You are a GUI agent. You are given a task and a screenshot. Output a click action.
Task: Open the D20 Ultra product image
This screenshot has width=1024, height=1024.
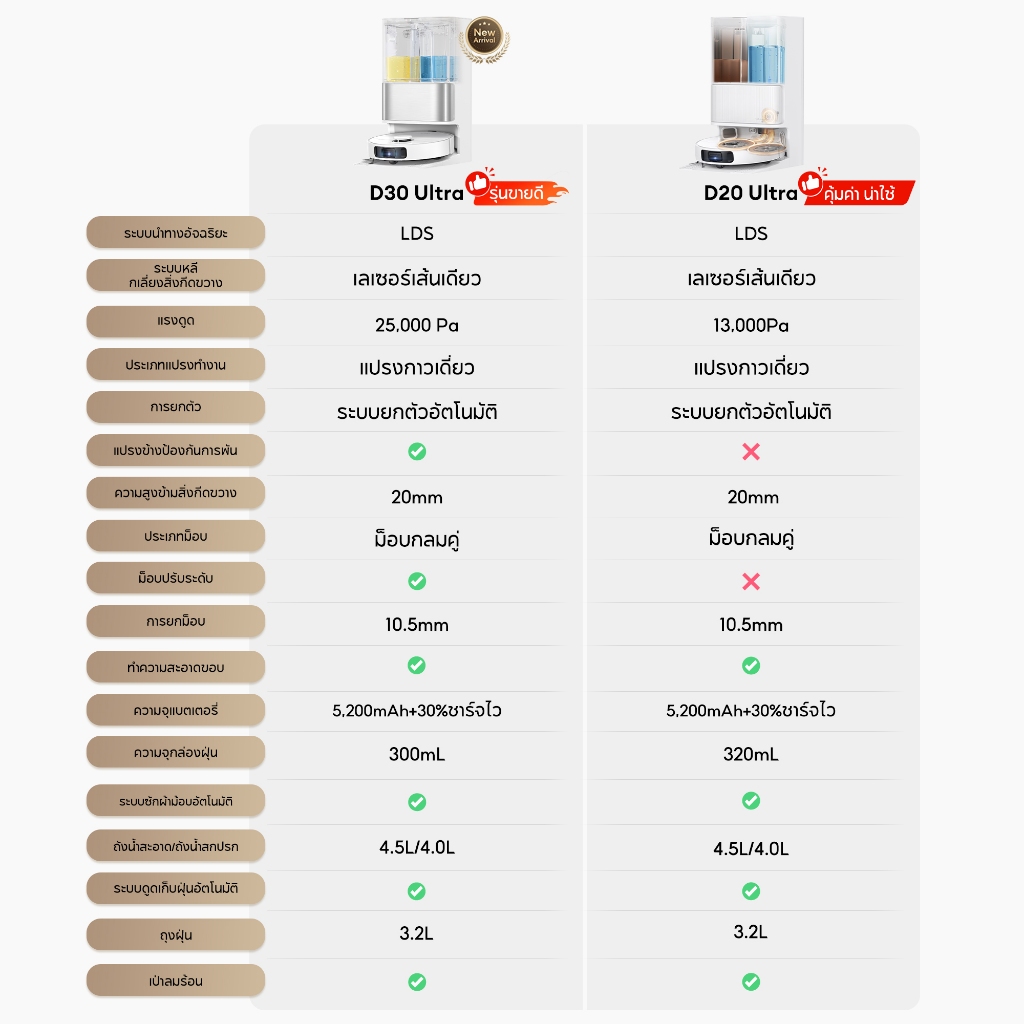point(748,90)
